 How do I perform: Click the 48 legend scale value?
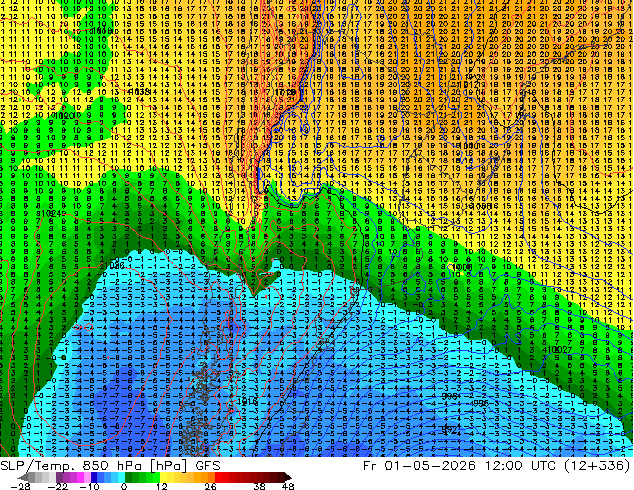(x=288, y=486)
